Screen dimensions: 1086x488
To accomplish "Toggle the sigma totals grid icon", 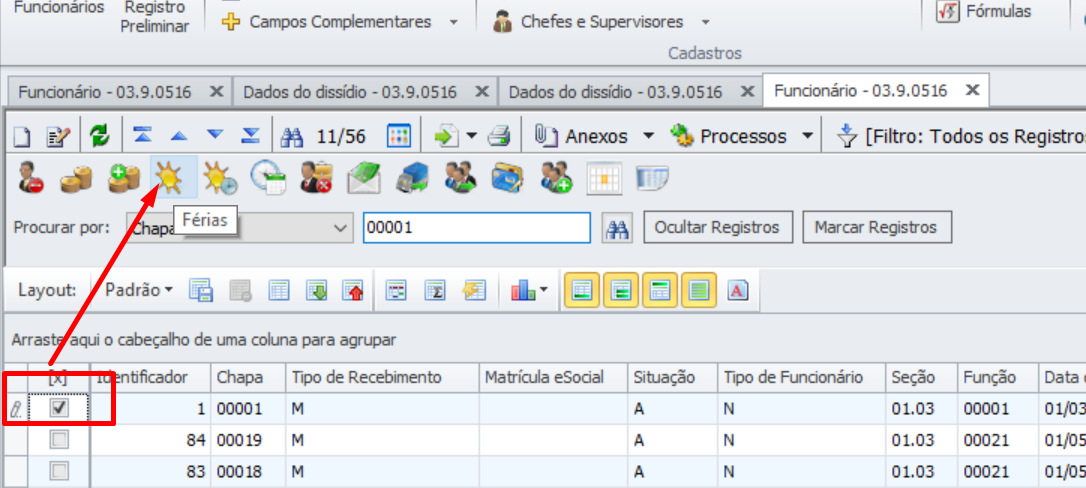I will 434,290.
